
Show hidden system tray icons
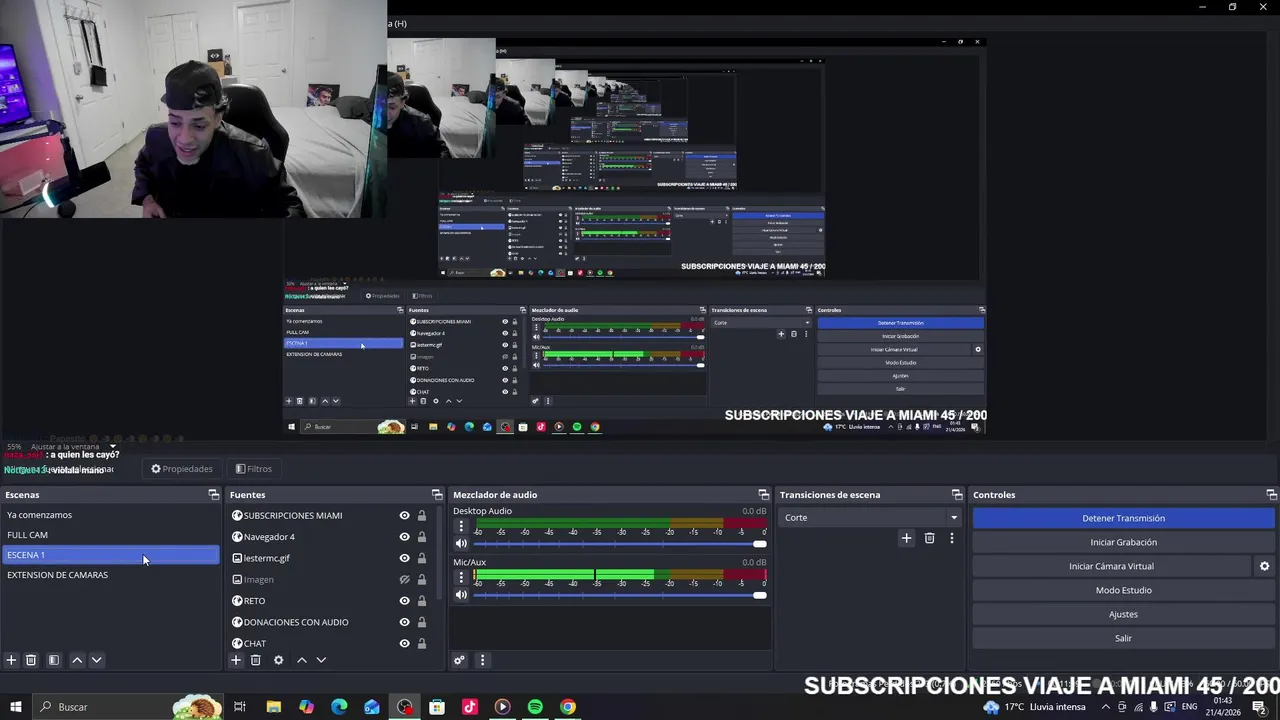pos(1105,707)
